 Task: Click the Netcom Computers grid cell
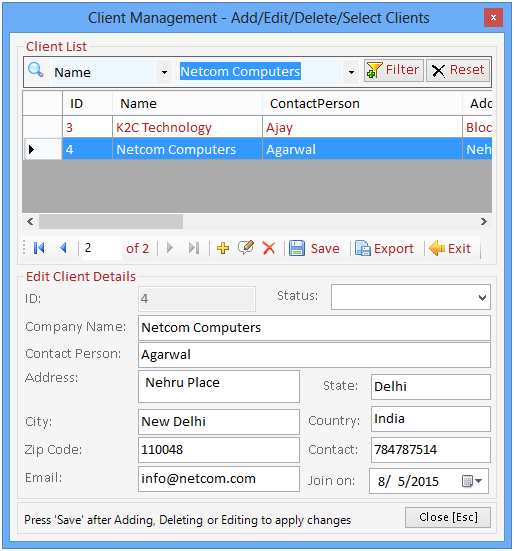click(x=187, y=149)
